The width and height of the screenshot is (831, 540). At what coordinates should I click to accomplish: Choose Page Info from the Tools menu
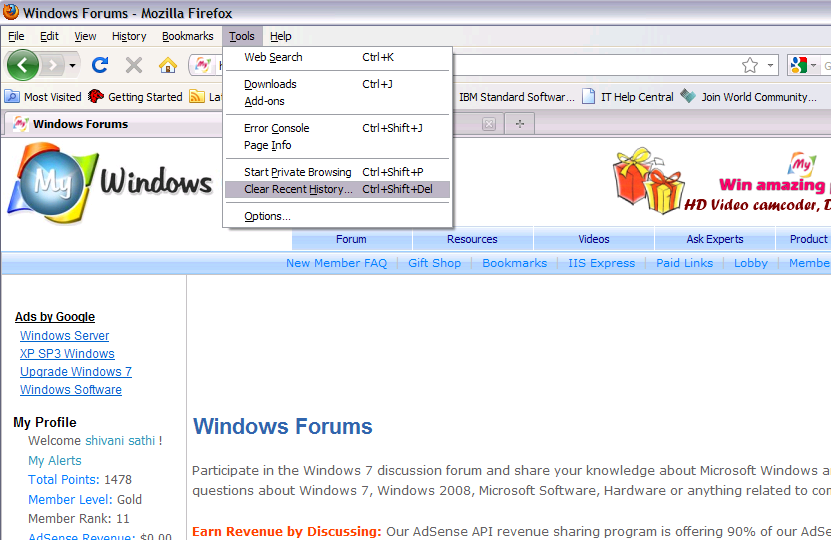pos(338,145)
